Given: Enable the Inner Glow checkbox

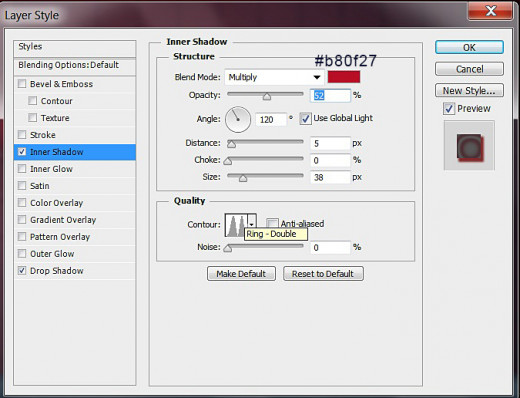Looking at the screenshot, I should (x=22, y=168).
